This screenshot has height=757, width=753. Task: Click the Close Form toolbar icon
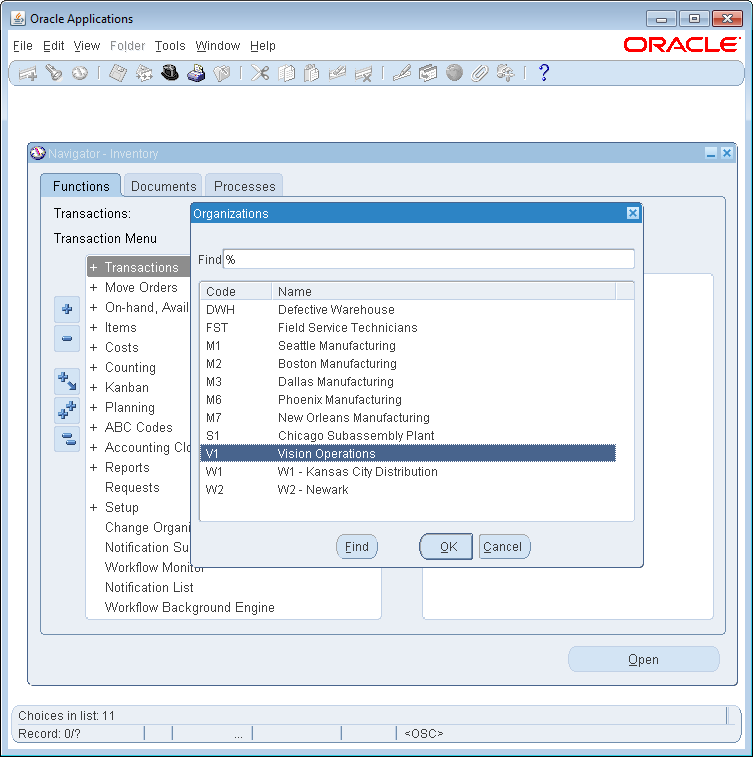222,73
